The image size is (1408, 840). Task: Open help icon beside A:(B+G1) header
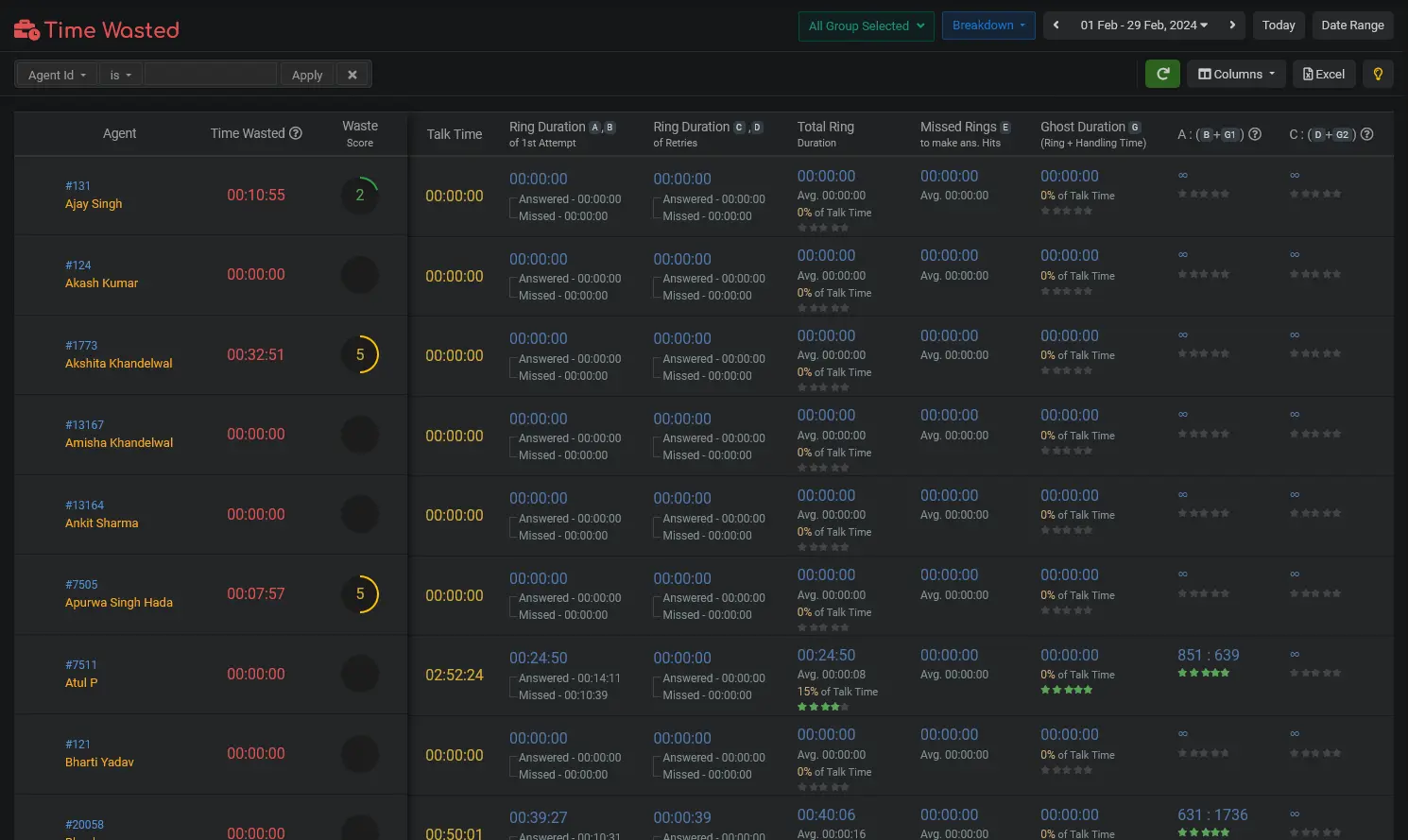pos(1255,134)
